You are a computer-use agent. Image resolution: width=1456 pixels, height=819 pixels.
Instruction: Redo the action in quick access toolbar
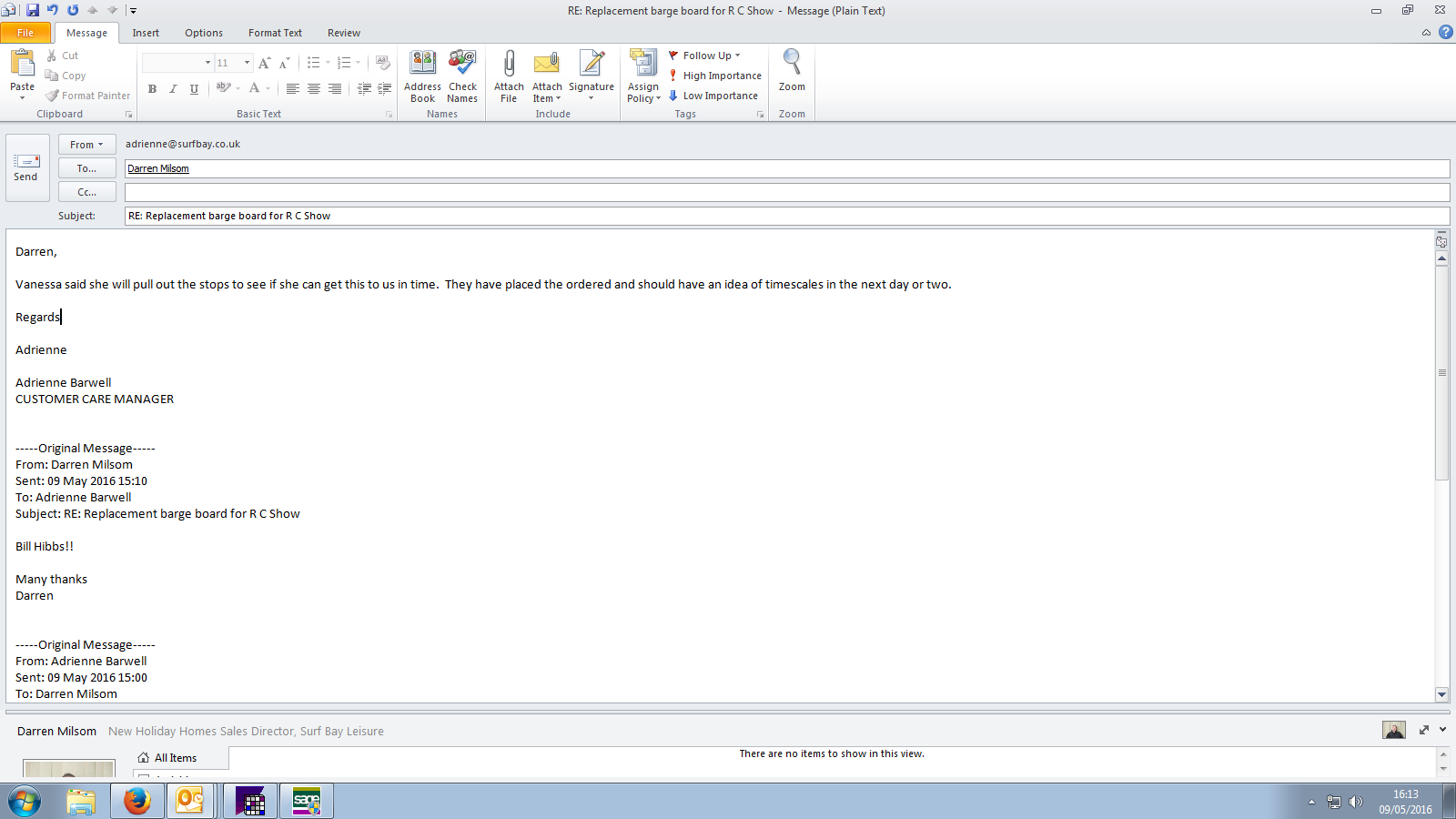pyautogui.click(x=73, y=10)
